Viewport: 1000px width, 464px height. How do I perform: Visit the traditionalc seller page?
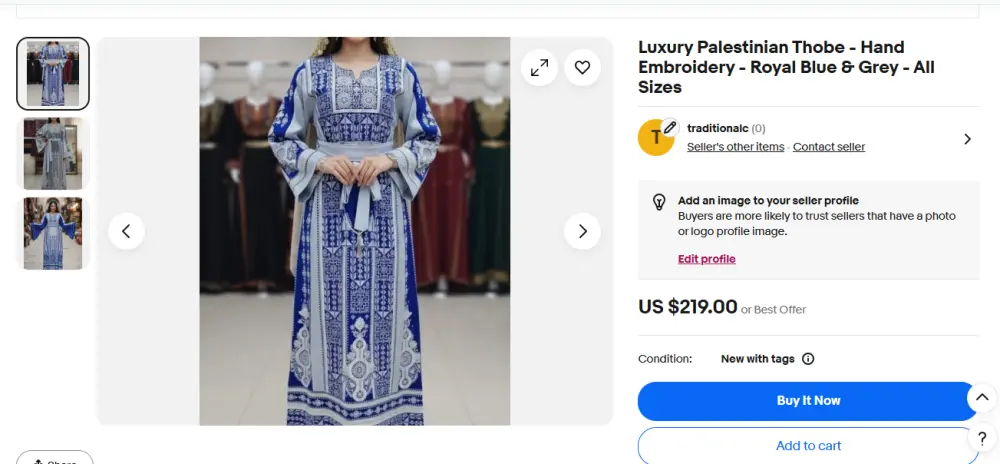point(717,128)
